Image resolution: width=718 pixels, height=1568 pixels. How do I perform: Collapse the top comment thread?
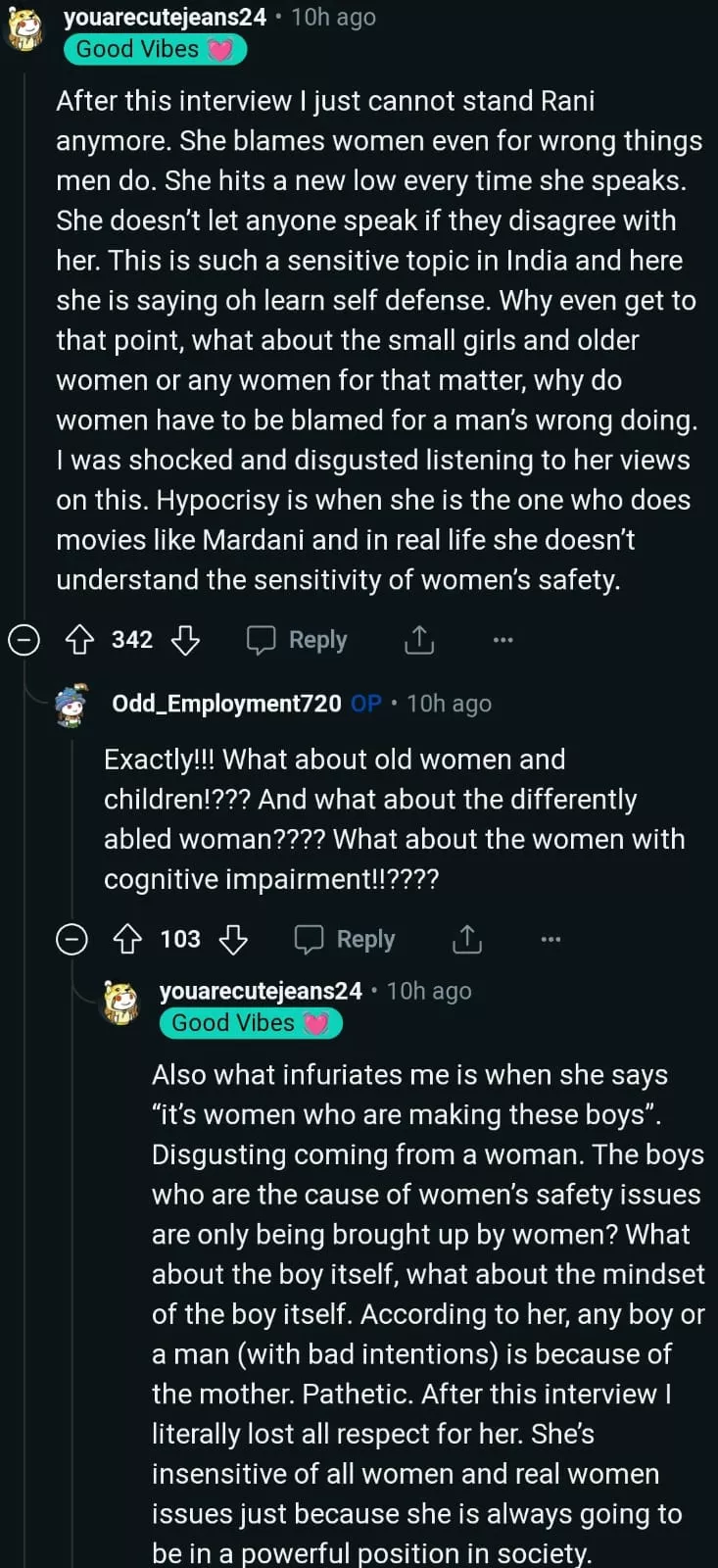pos(24,640)
